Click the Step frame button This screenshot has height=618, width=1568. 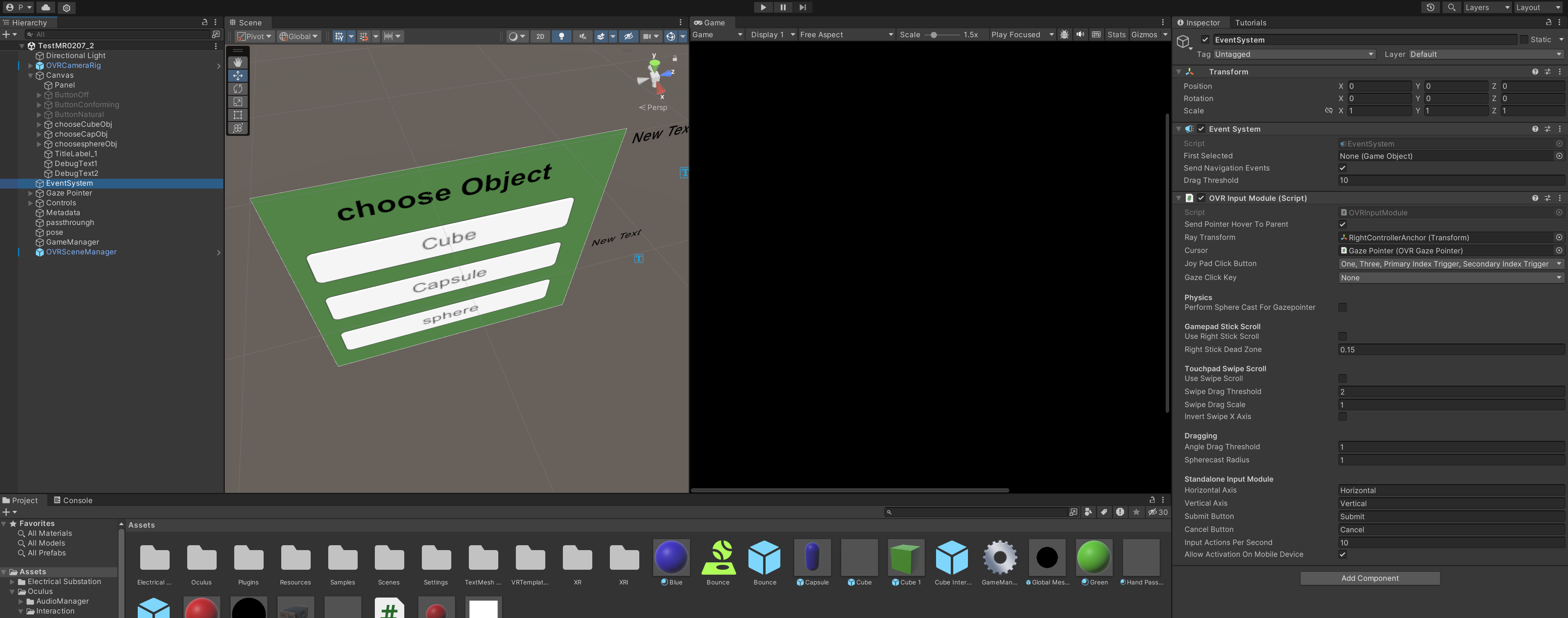[x=802, y=7]
